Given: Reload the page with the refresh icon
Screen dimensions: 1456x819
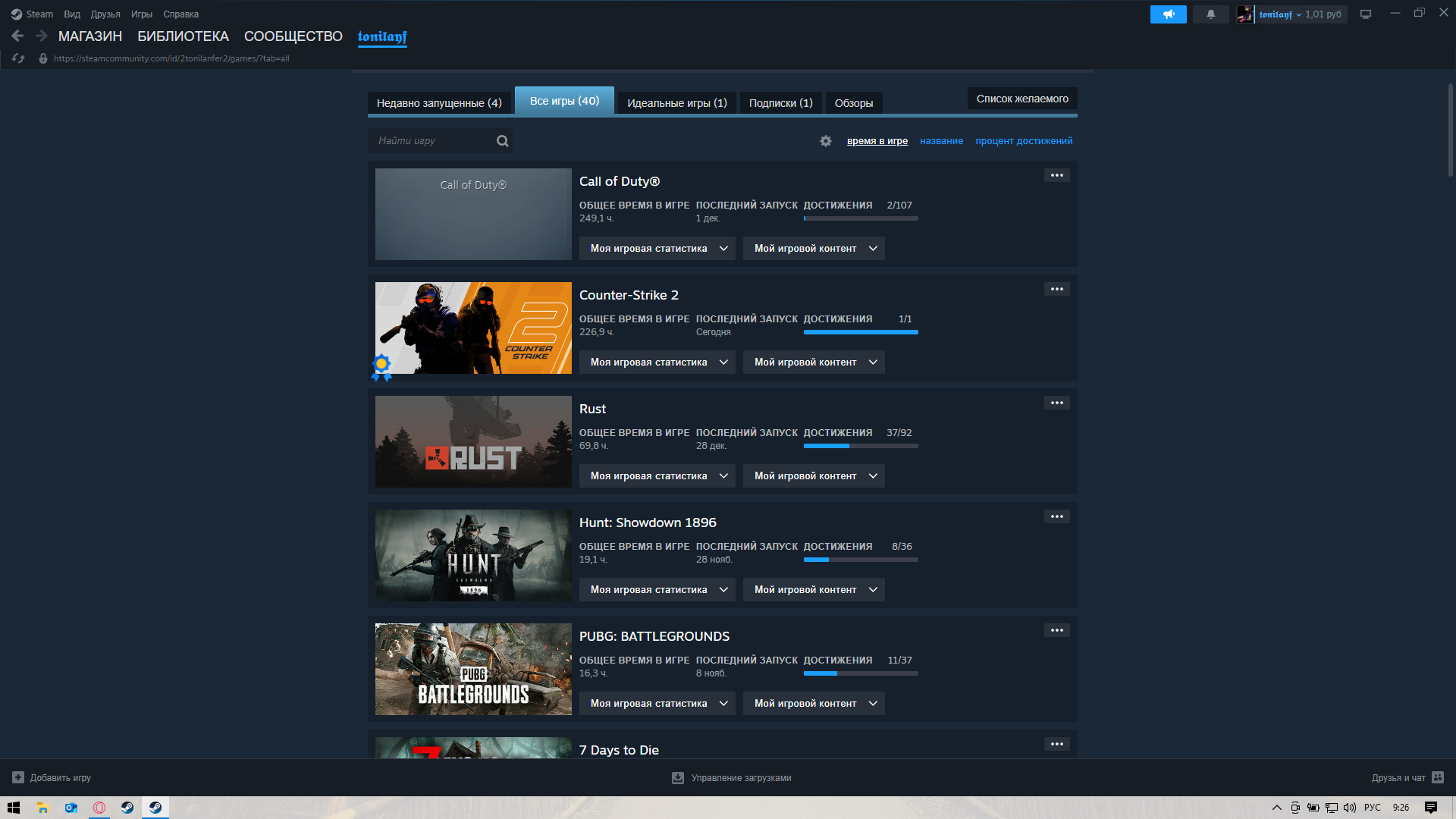Looking at the screenshot, I should pyautogui.click(x=18, y=58).
